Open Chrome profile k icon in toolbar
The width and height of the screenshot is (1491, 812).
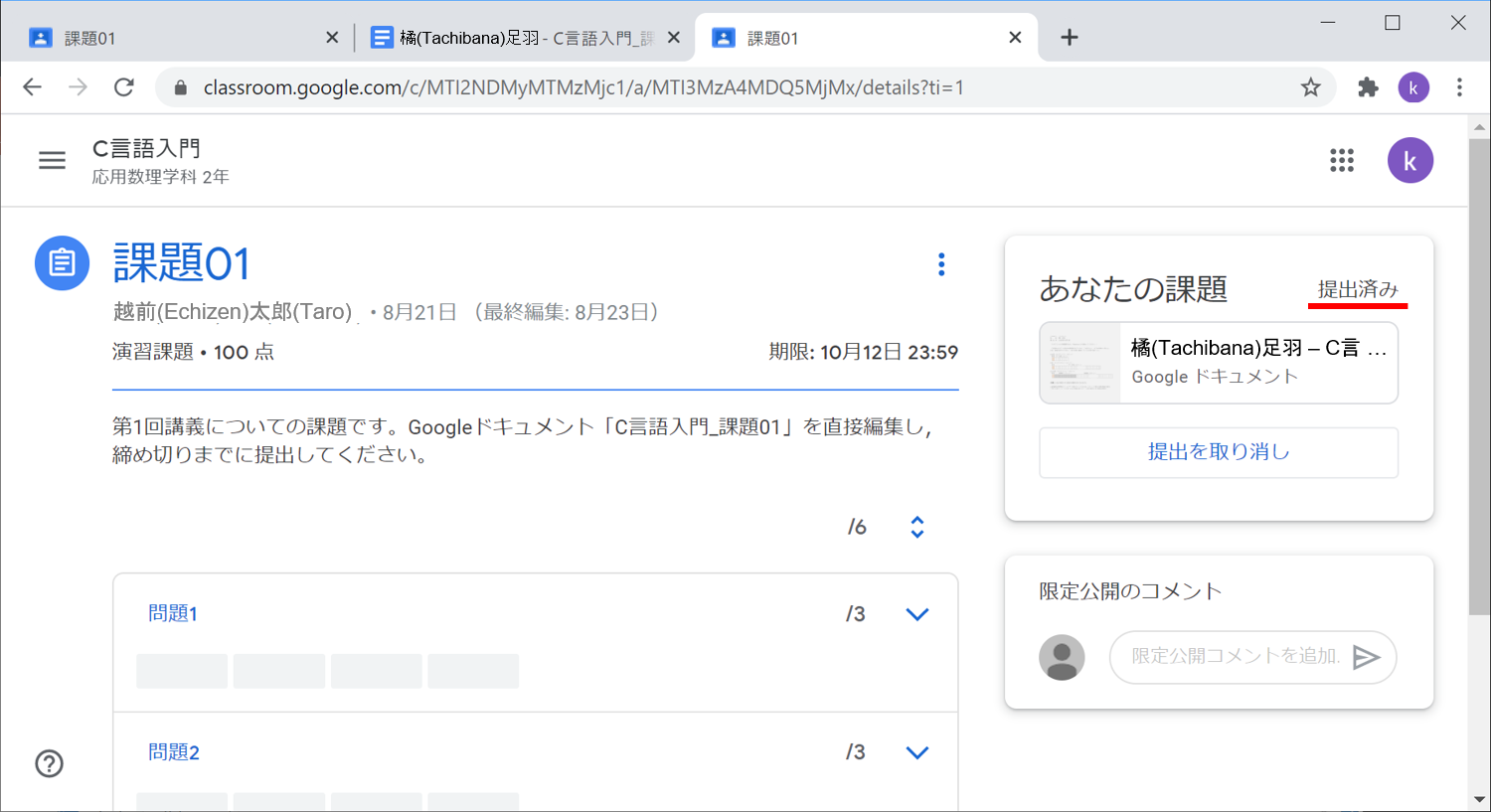(1413, 87)
